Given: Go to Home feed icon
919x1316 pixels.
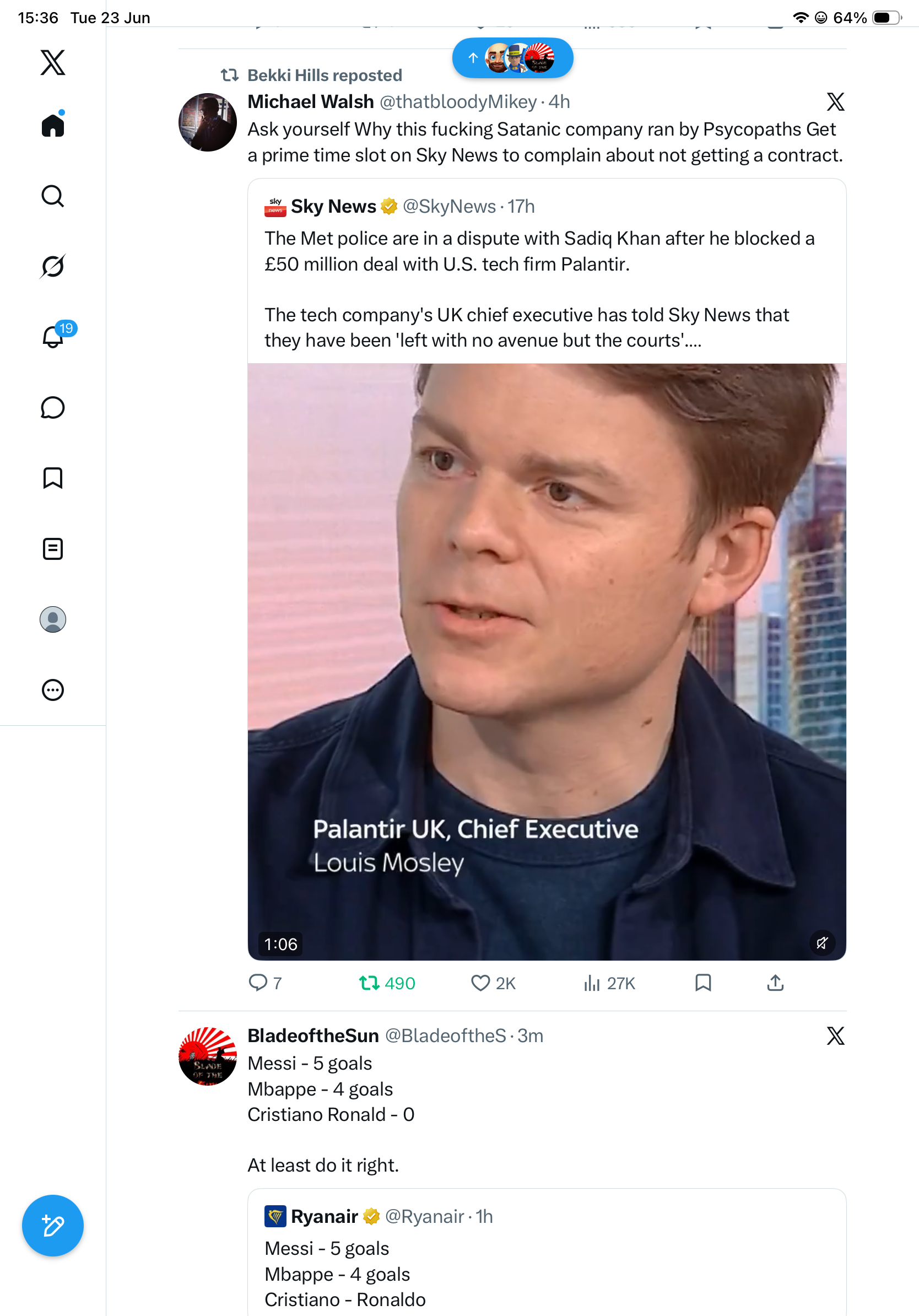Looking at the screenshot, I should tap(53, 125).
